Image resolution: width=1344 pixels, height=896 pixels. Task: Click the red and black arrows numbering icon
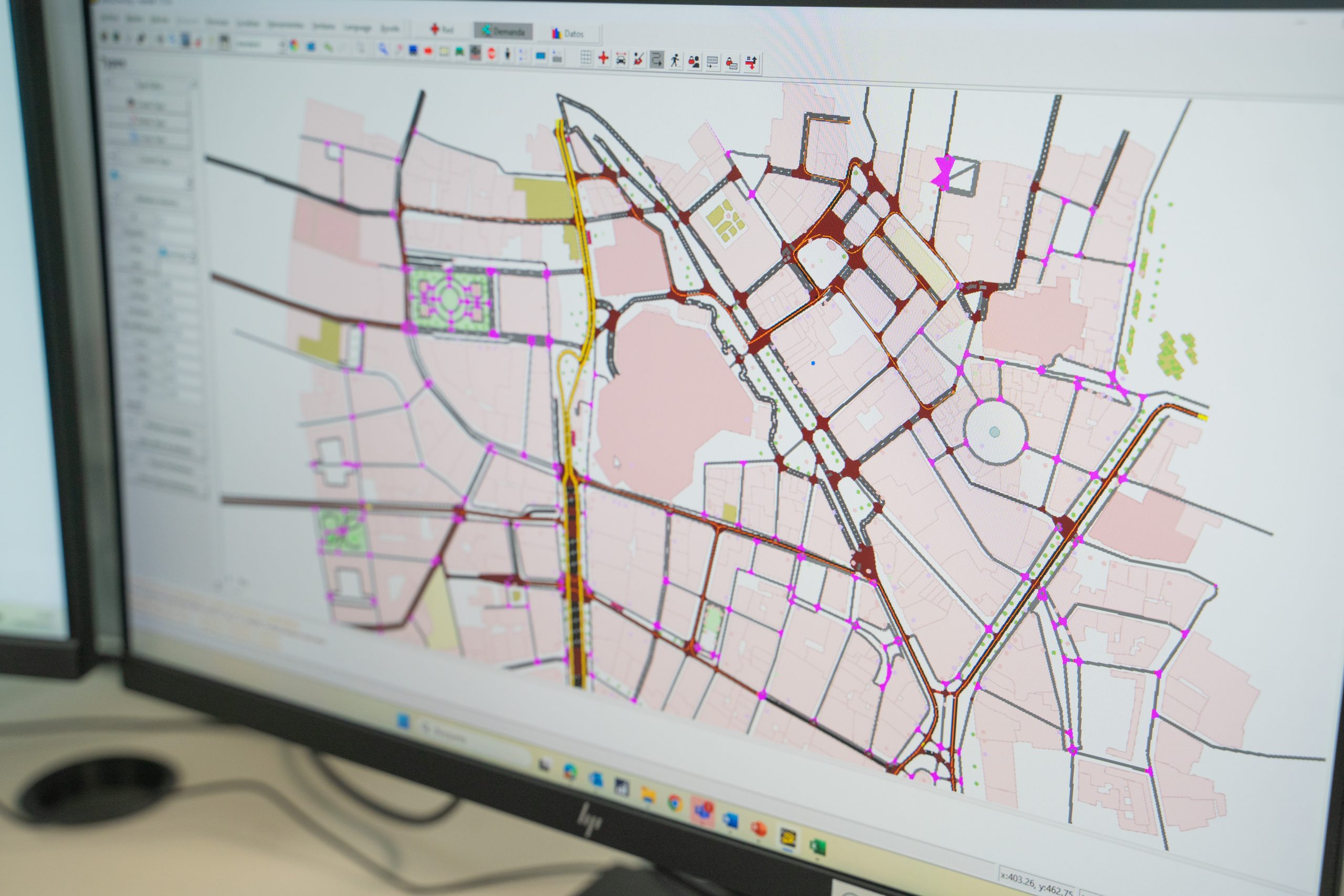(x=751, y=64)
